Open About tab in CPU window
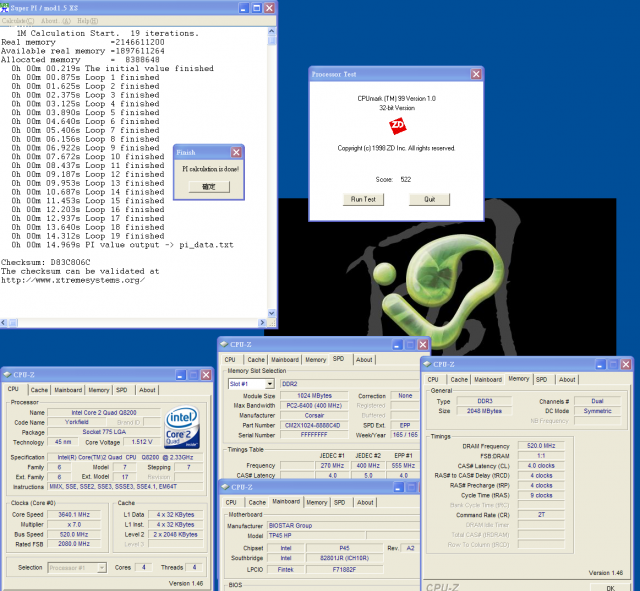640x591 pixels. tap(147, 390)
